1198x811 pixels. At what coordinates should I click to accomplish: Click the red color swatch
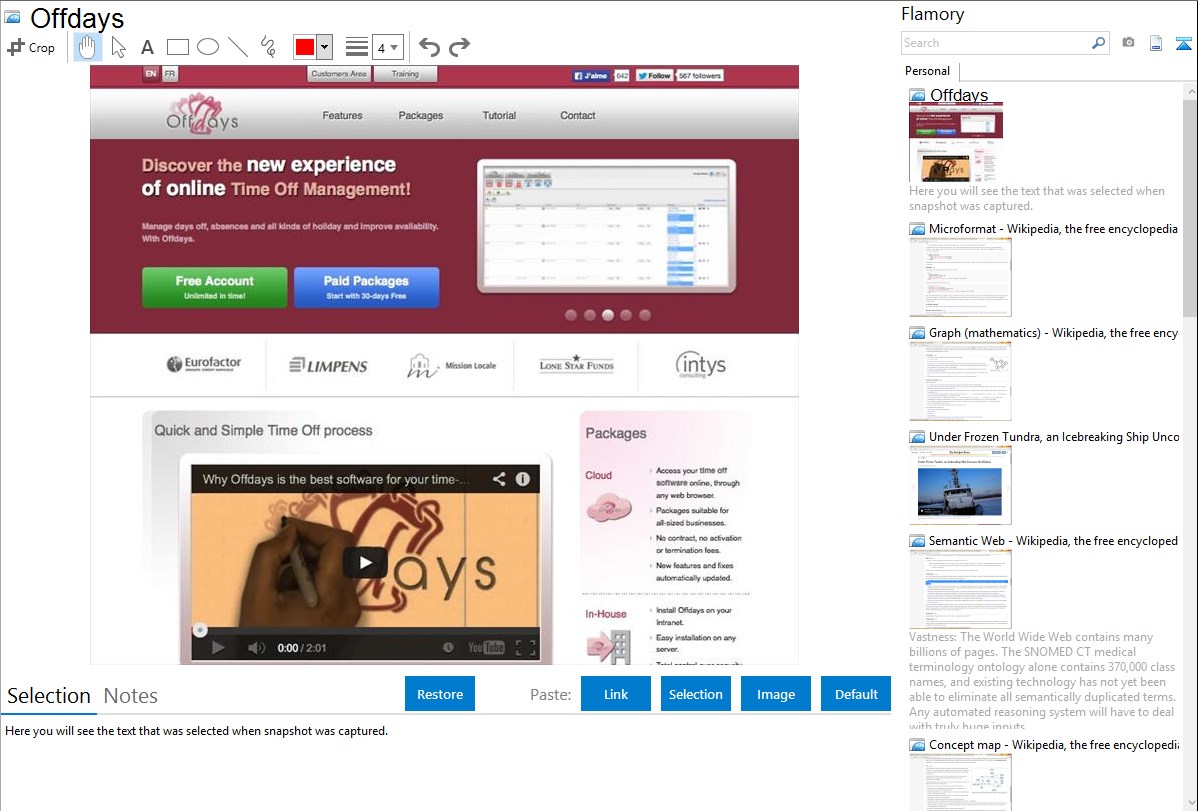pos(305,47)
